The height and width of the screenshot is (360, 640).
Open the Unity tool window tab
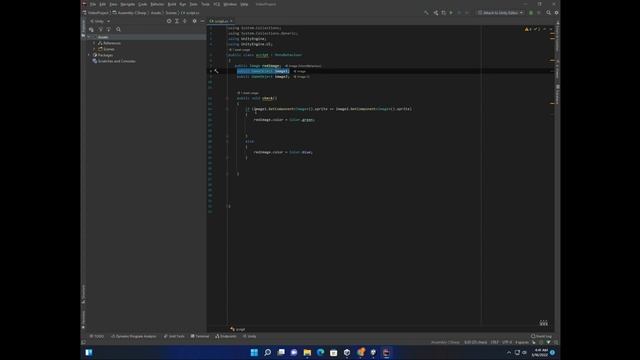pos(249,336)
